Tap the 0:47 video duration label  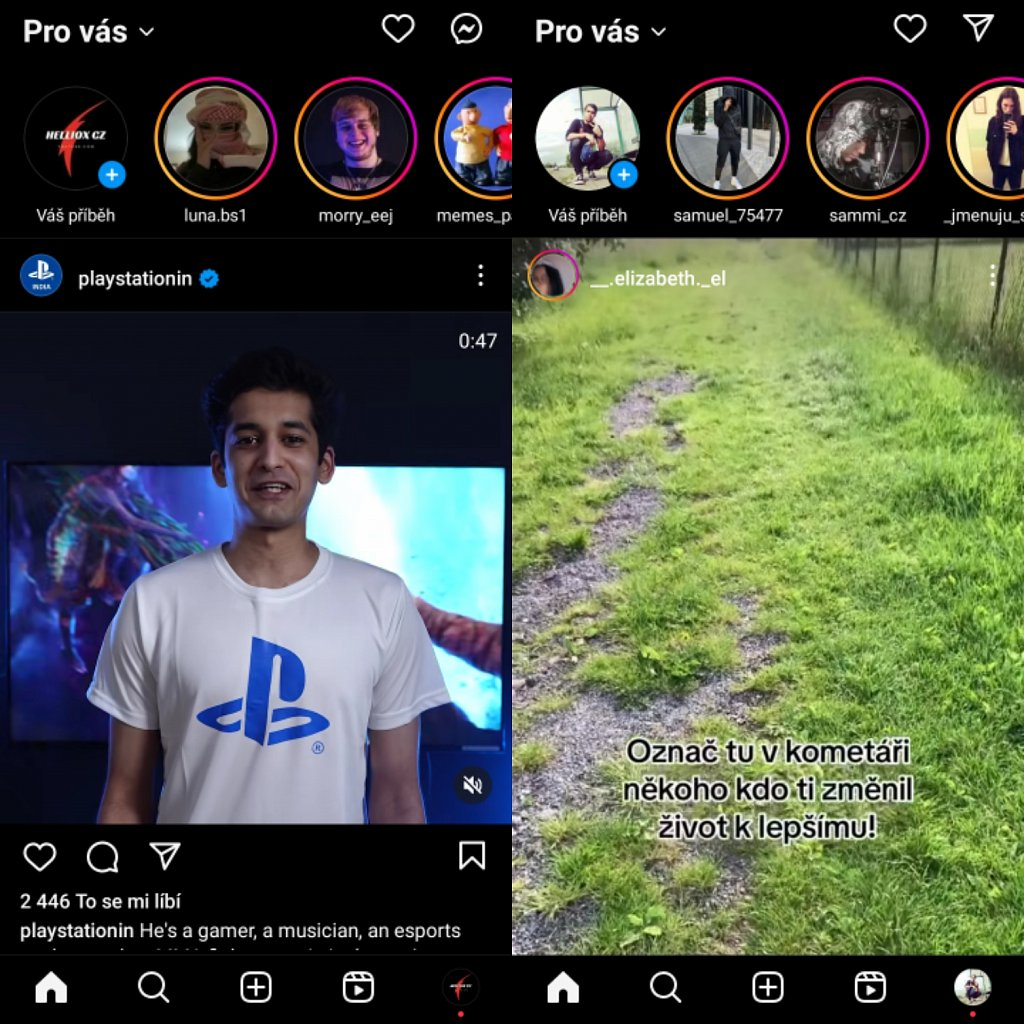click(x=477, y=341)
